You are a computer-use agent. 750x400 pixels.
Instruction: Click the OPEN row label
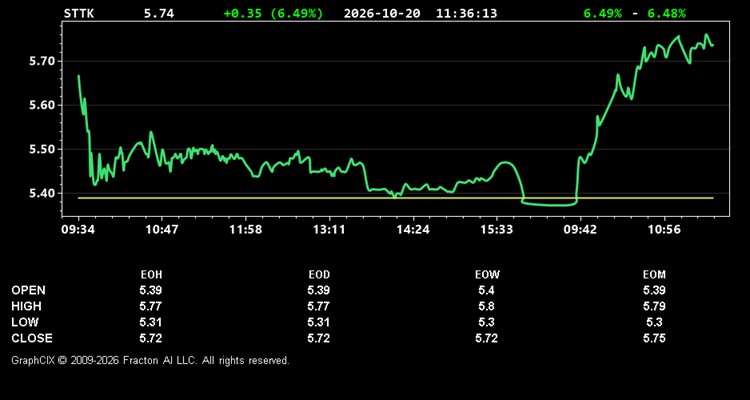click(x=29, y=290)
